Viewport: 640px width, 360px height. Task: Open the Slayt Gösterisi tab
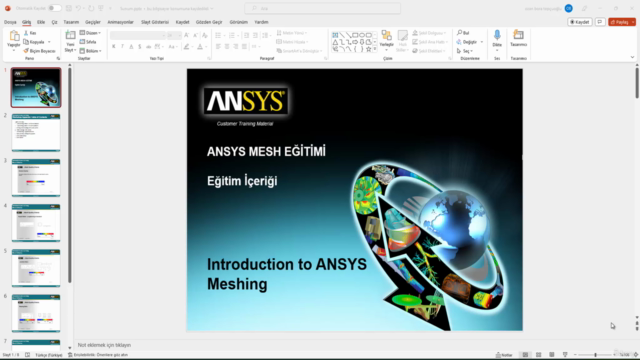click(155, 22)
